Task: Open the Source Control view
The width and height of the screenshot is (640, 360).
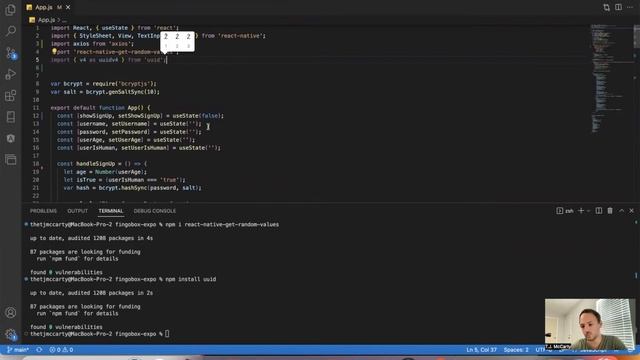Action: (11, 53)
